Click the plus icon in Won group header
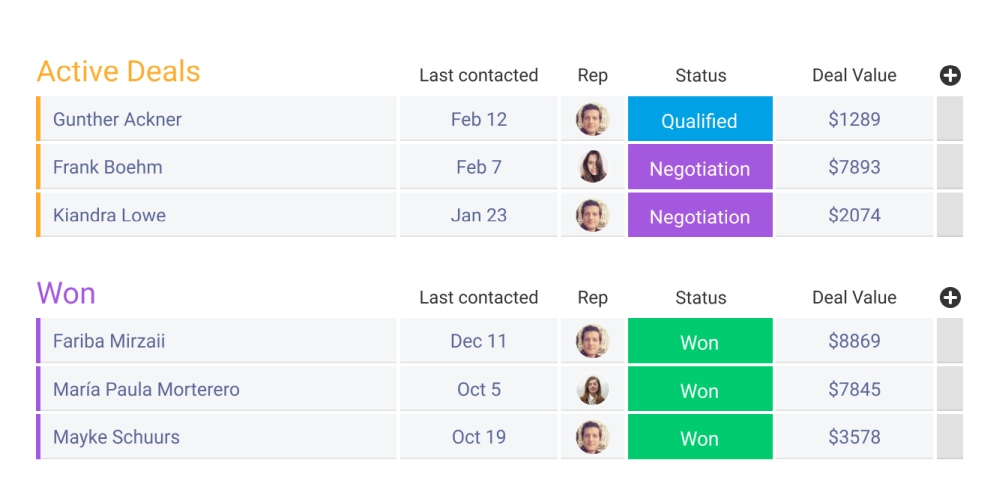This screenshot has width=1000, height=500. click(x=950, y=297)
